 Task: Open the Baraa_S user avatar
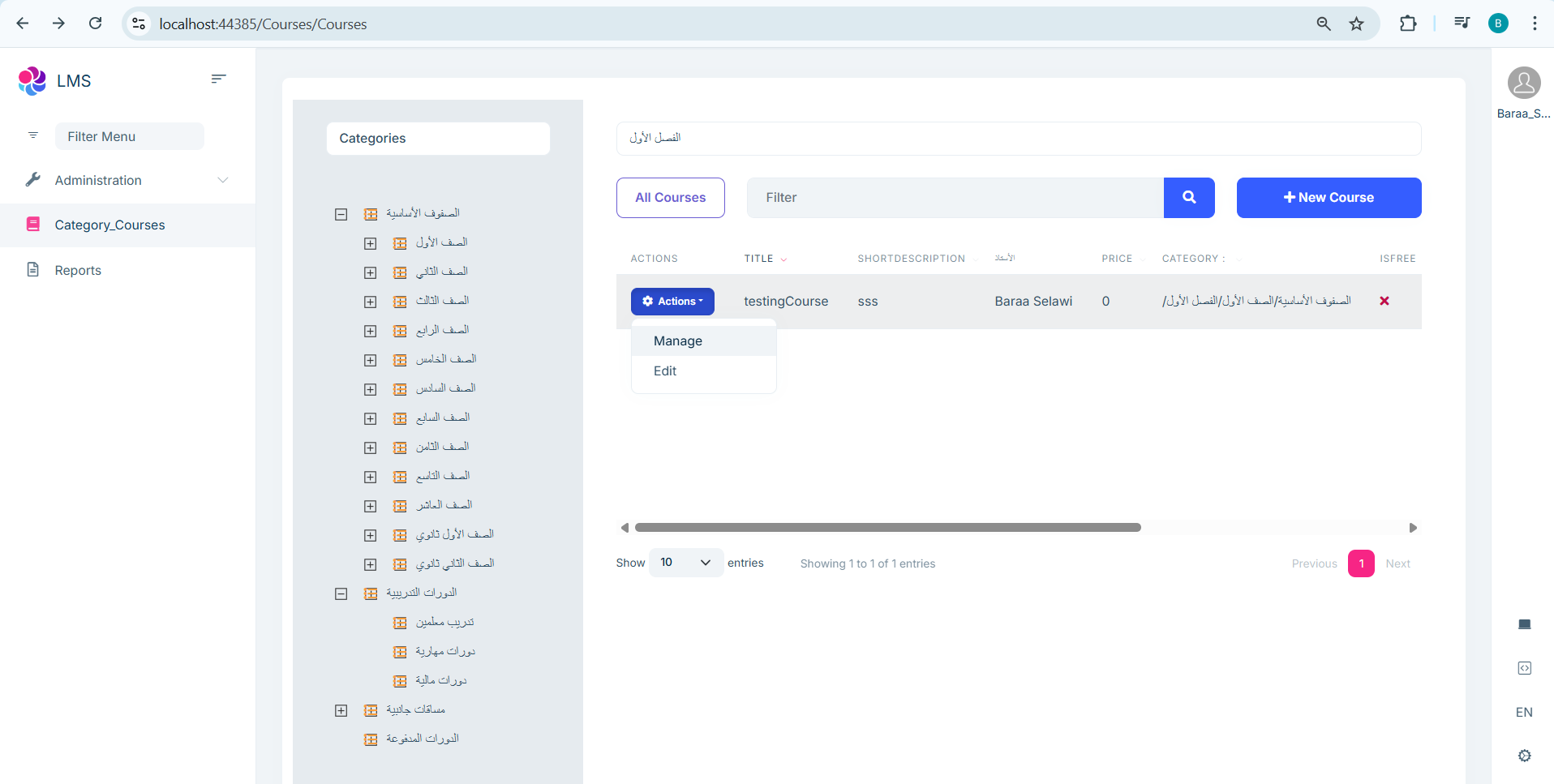(x=1524, y=83)
